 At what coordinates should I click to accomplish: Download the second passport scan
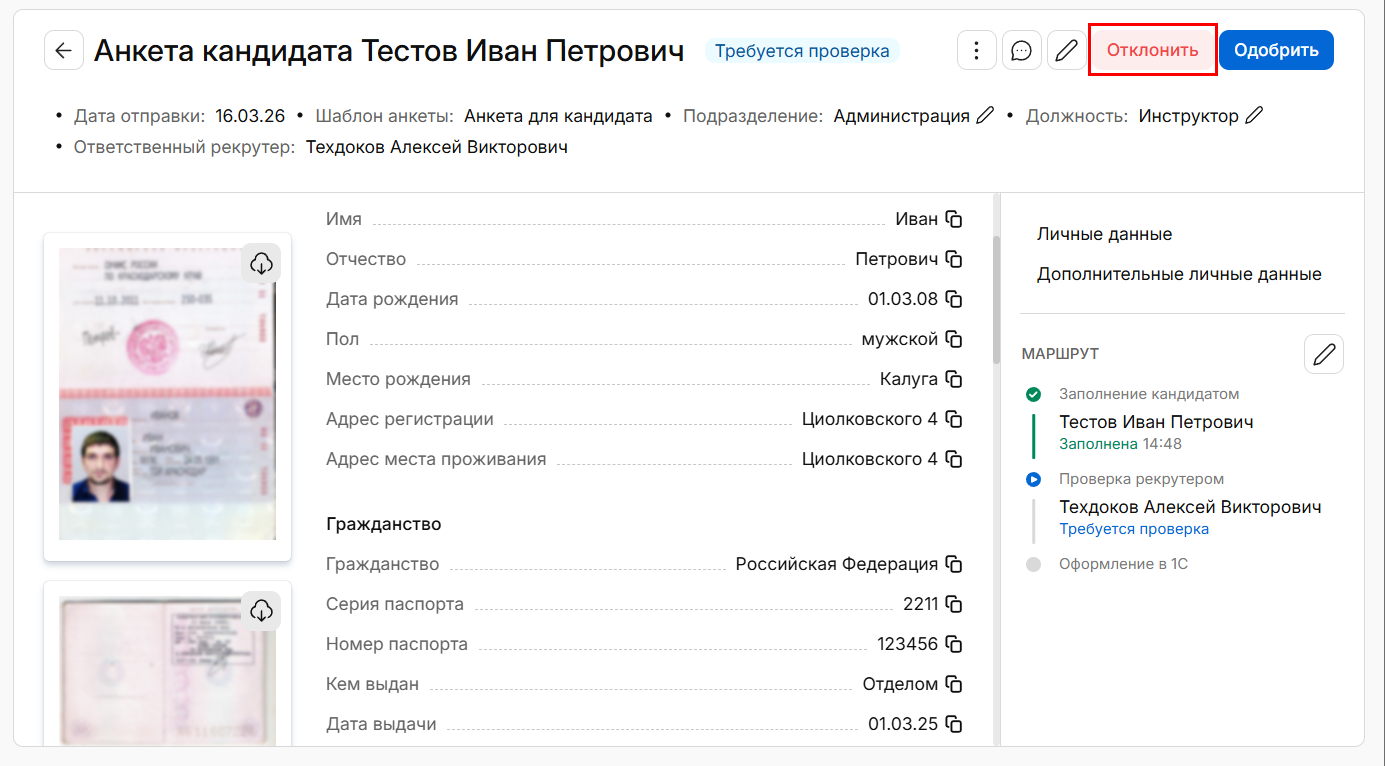click(x=261, y=610)
